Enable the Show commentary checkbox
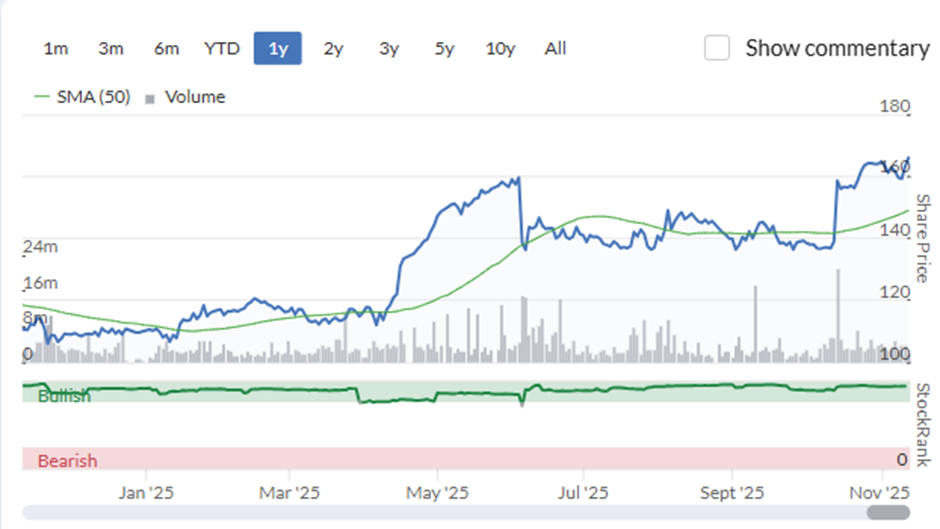This screenshot has height=529, width=940. [x=717, y=48]
